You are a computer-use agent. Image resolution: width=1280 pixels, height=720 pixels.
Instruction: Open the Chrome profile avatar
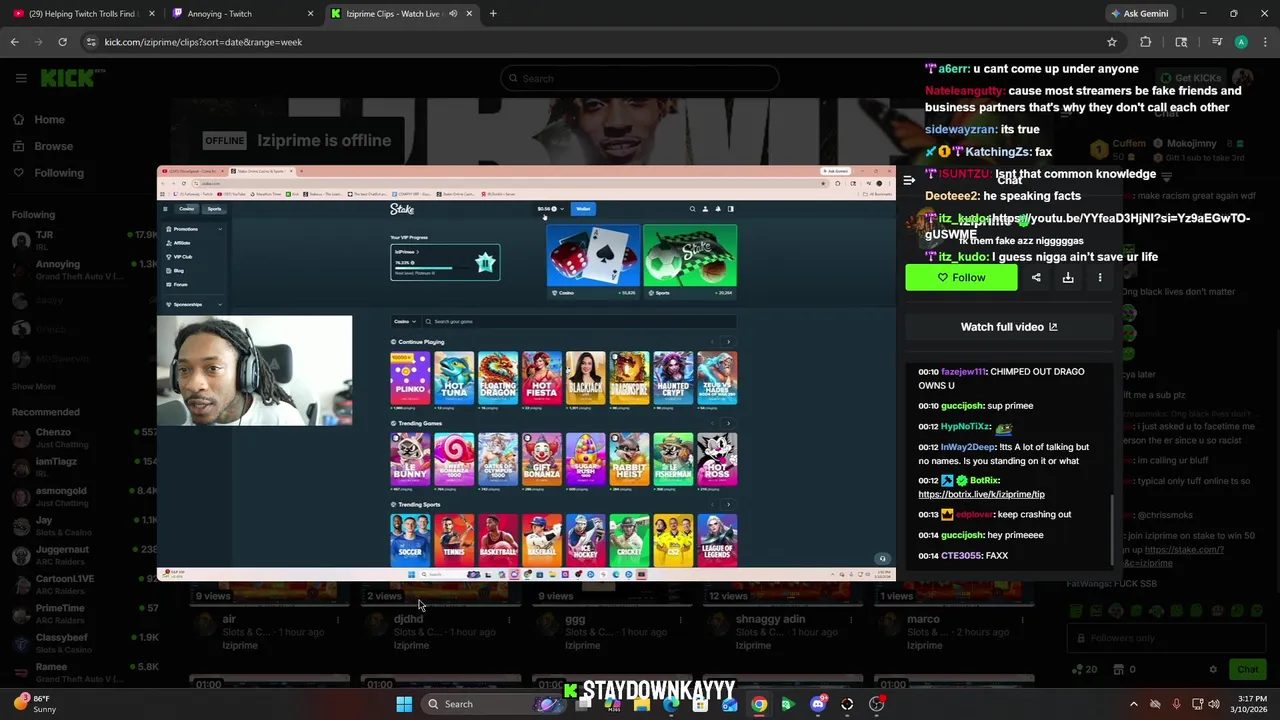click(x=1241, y=42)
